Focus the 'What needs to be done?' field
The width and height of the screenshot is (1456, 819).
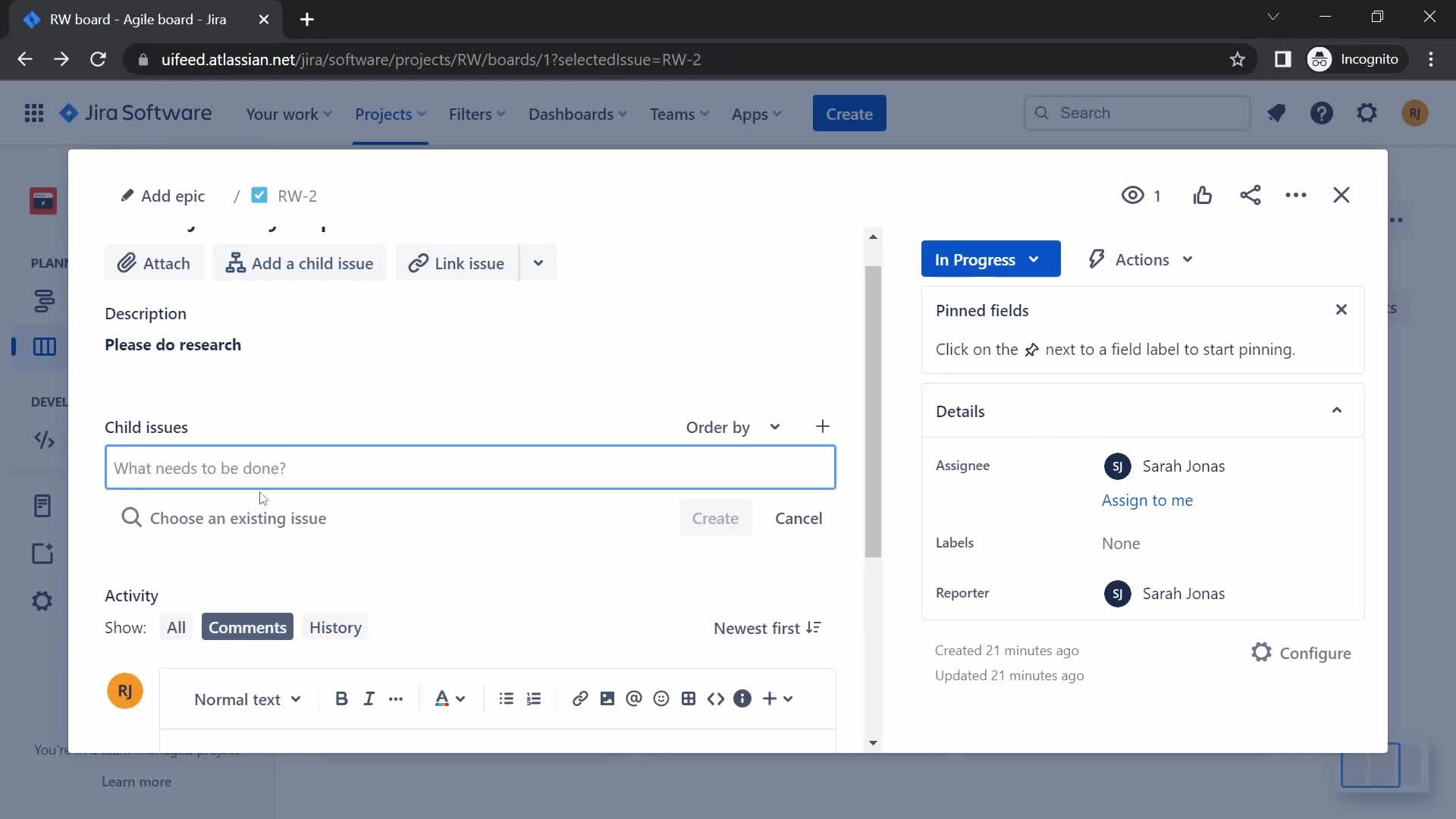(x=470, y=468)
